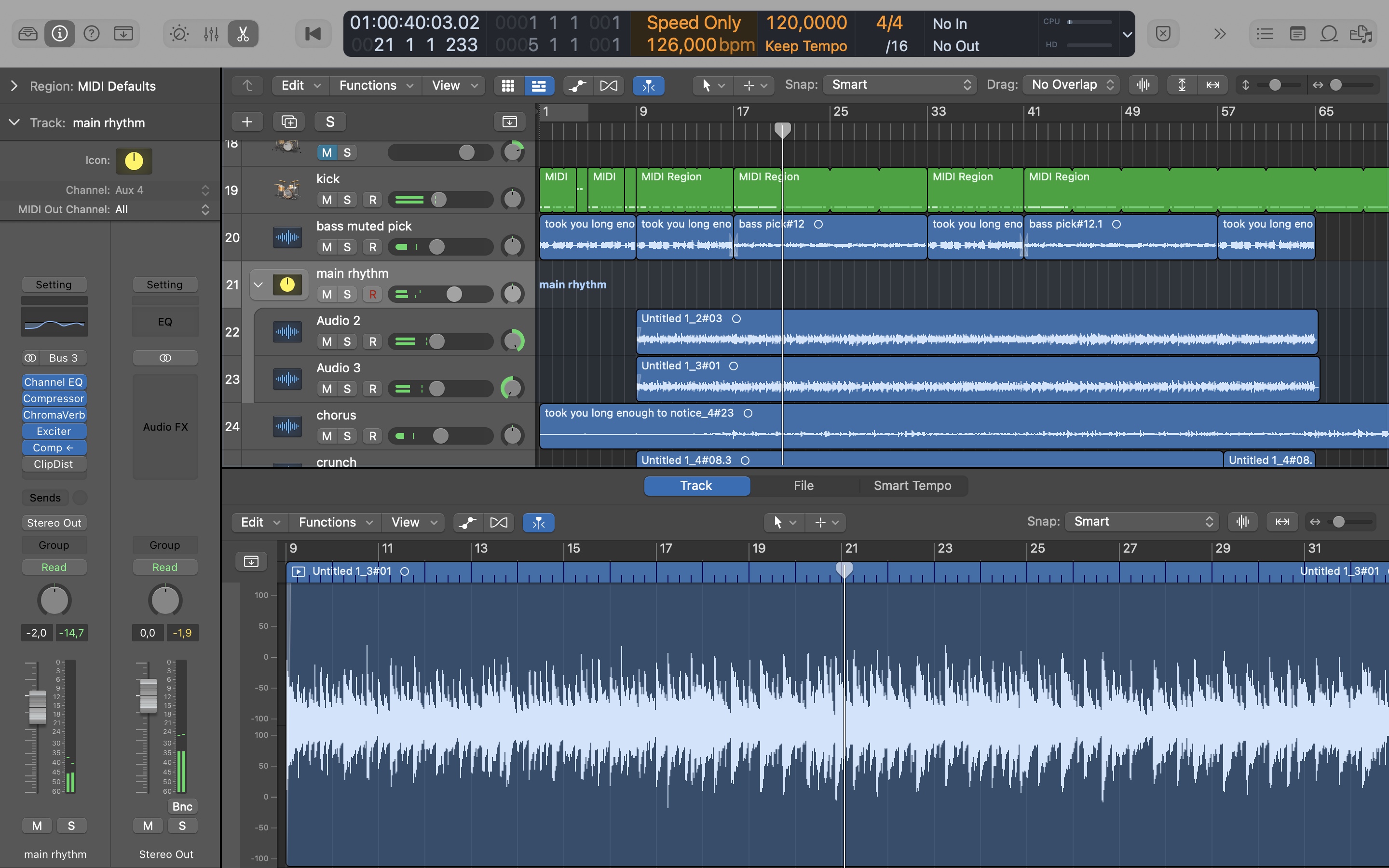This screenshot has width=1389, height=868.
Task: Open the Library panel icon
Action: pos(27,34)
